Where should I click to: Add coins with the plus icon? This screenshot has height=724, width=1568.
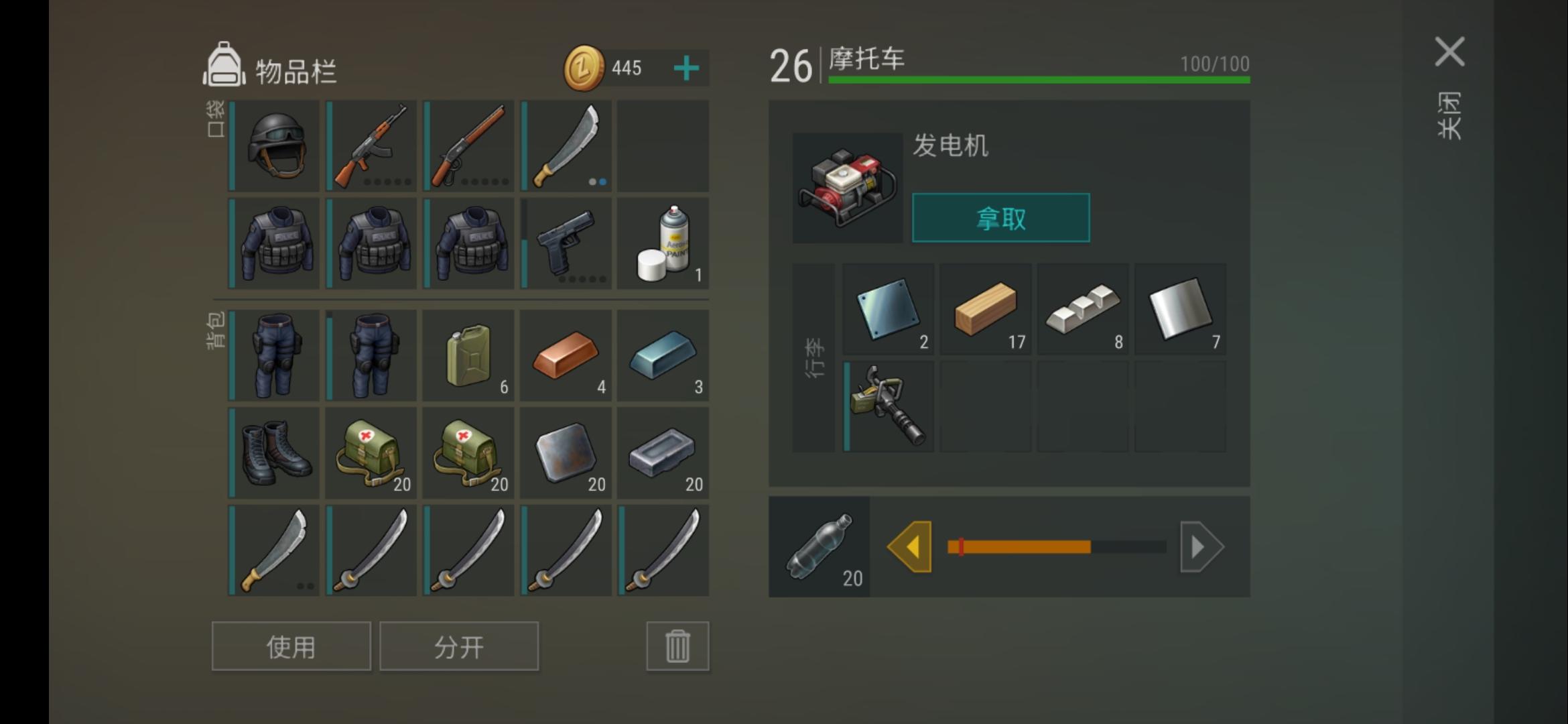(686, 68)
